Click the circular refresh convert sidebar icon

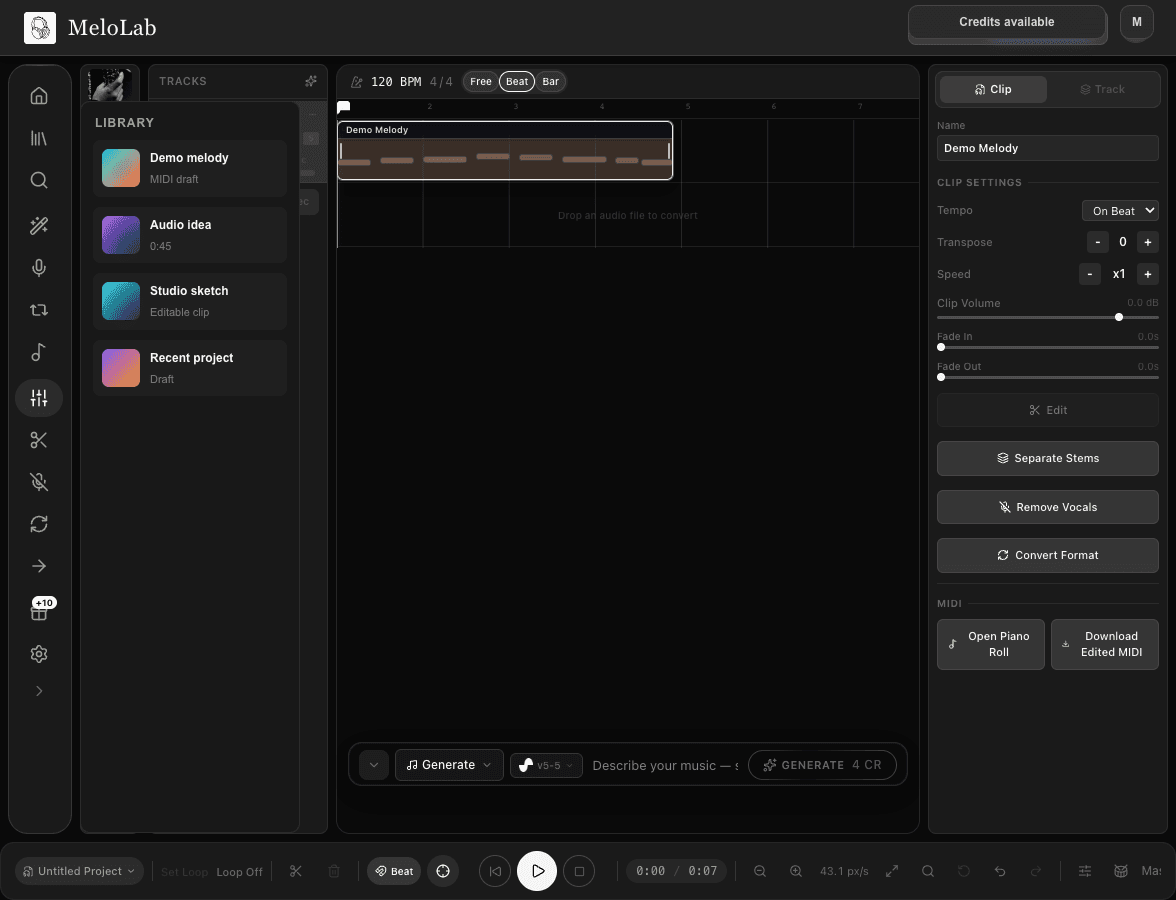point(39,524)
